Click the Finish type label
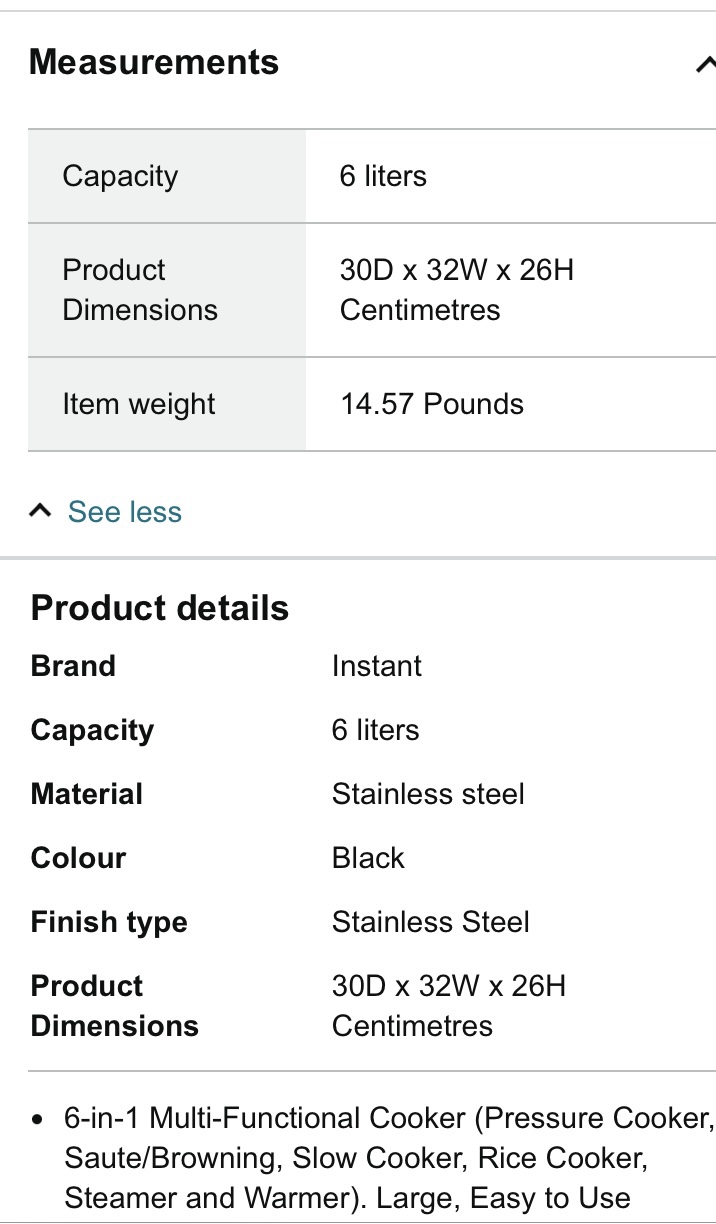 point(109,922)
